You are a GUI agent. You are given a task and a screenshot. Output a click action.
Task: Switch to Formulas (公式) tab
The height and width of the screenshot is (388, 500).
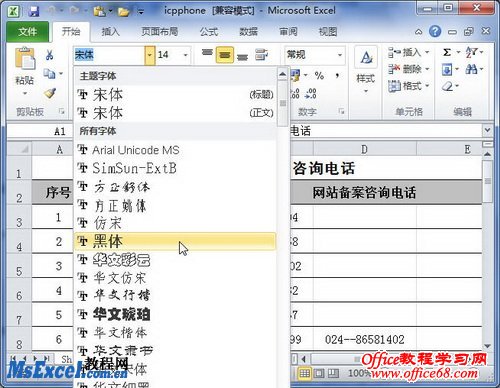209,32
